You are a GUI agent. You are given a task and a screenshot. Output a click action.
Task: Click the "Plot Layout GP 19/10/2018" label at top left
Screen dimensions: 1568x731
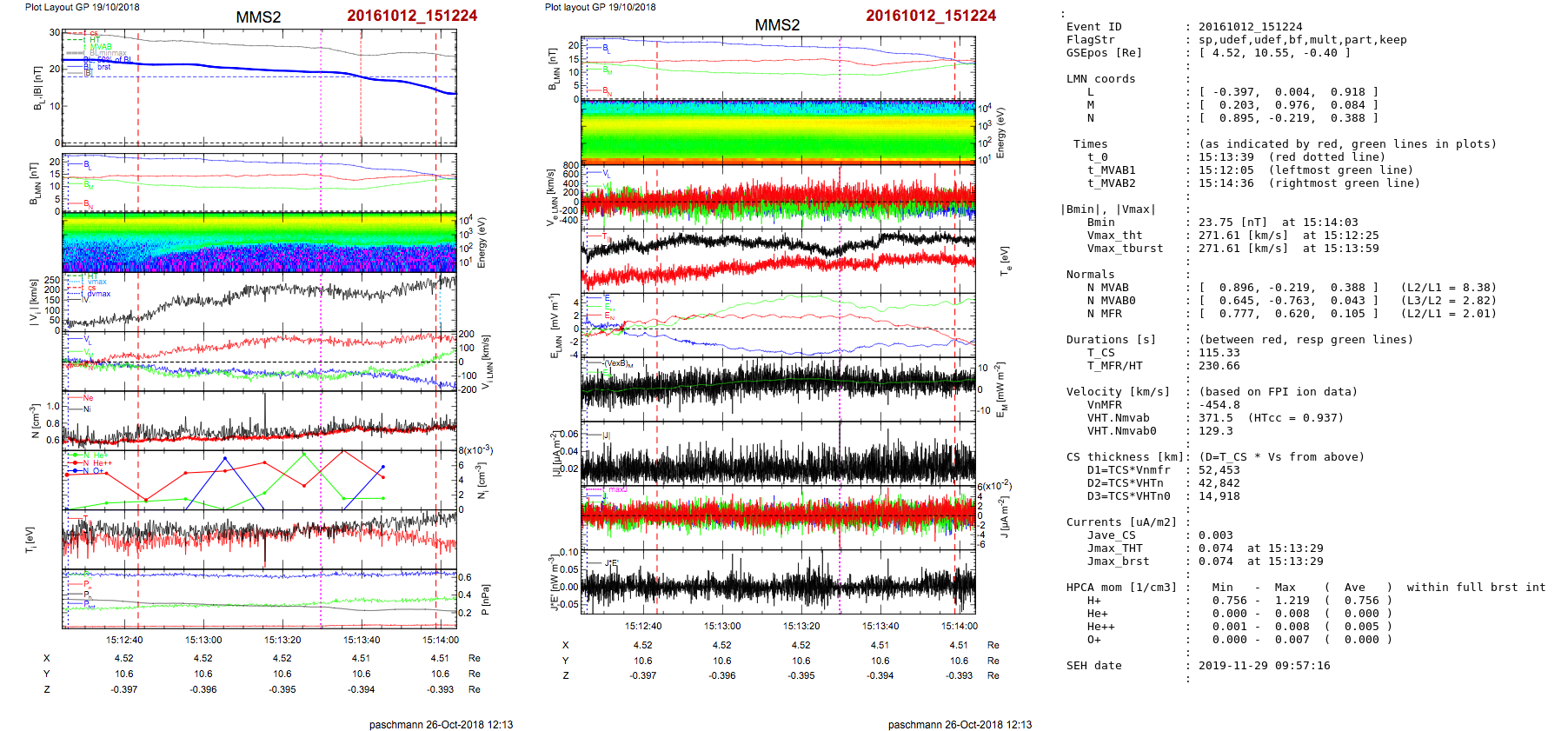82,7
